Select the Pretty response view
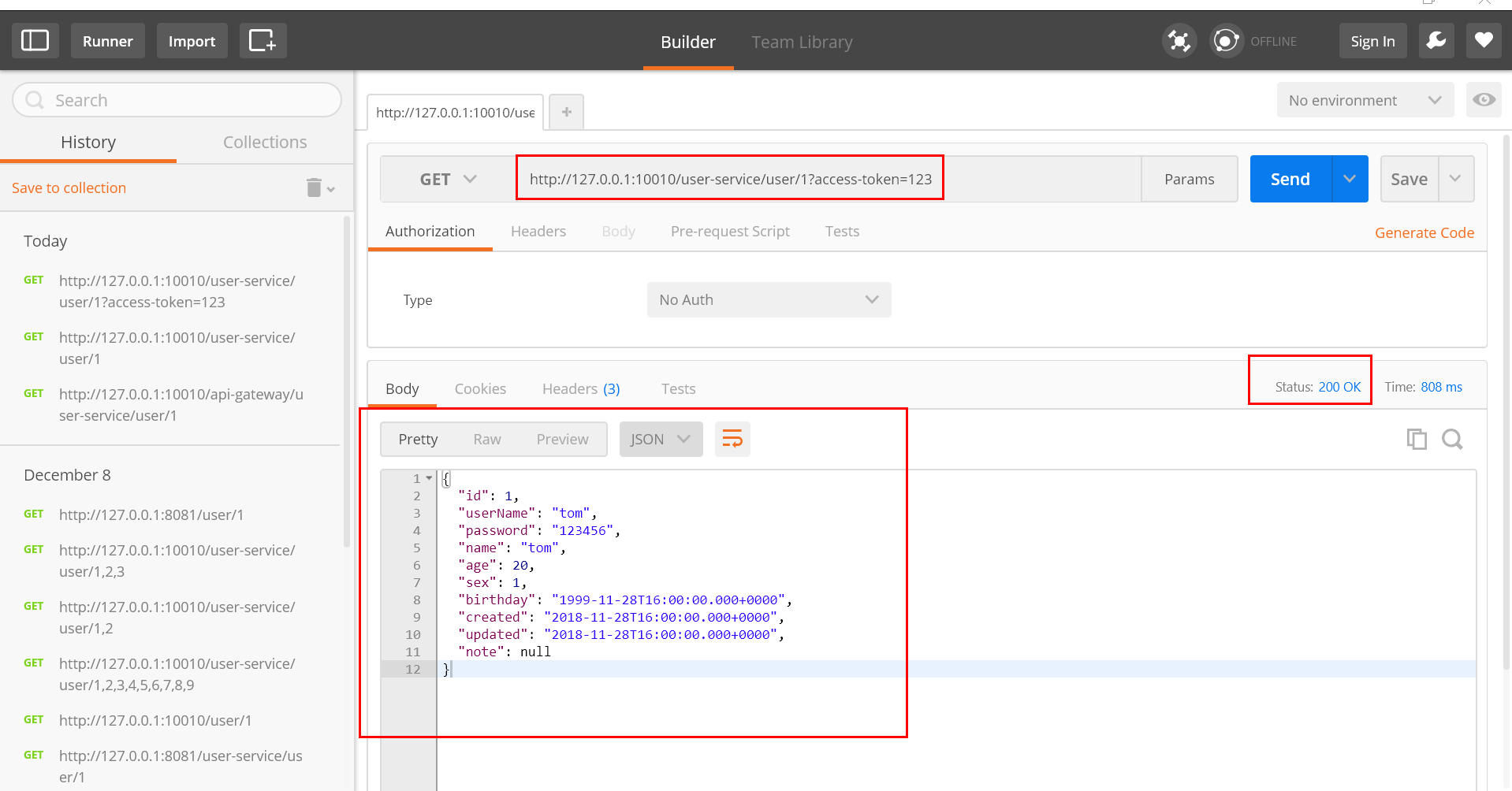This screenshot has height=791, width=1512. click(x=418, y=440)
